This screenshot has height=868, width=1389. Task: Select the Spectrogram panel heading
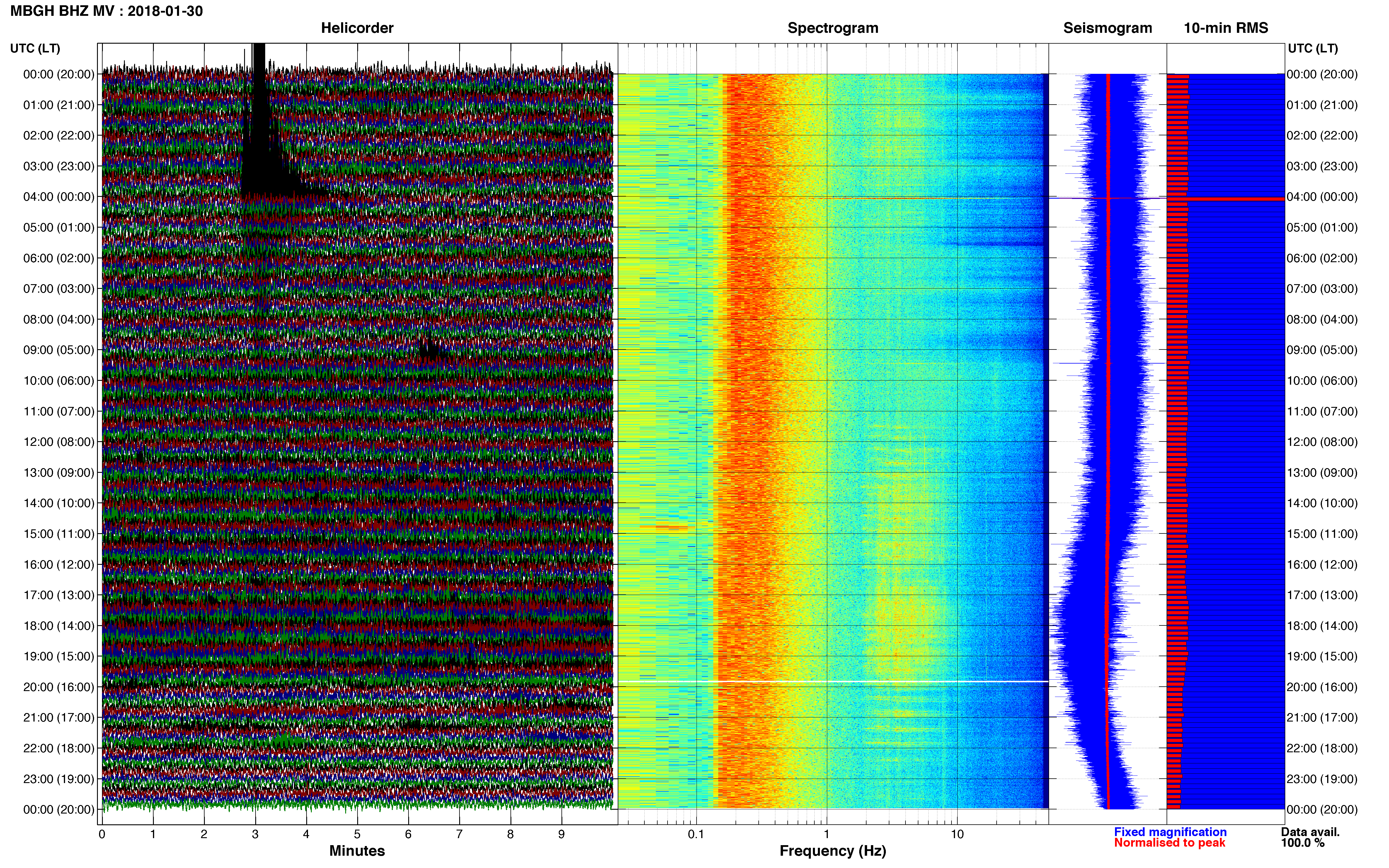[833, 28]
